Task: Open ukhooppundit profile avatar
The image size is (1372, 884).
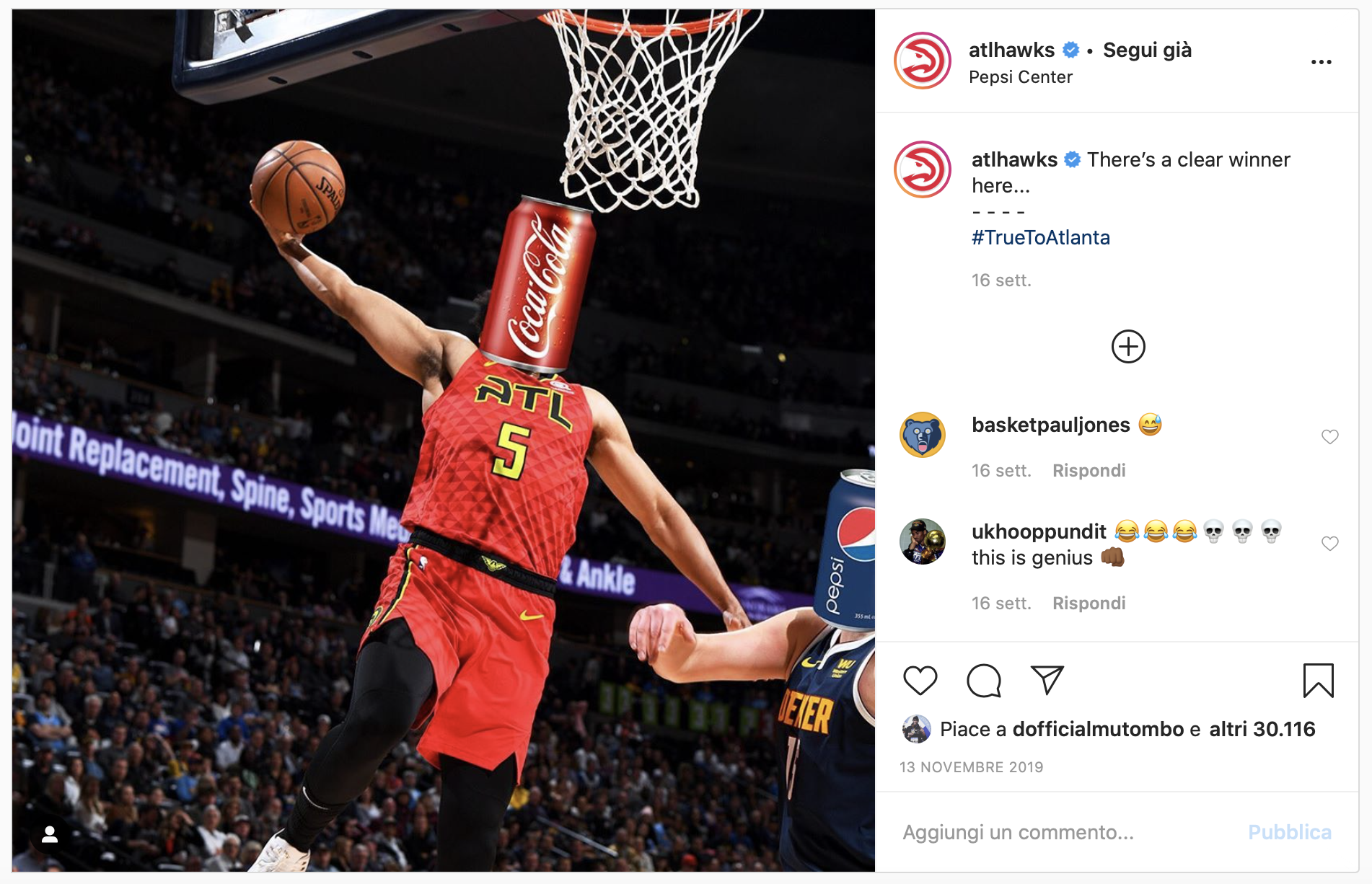Action: click(923, 542)
